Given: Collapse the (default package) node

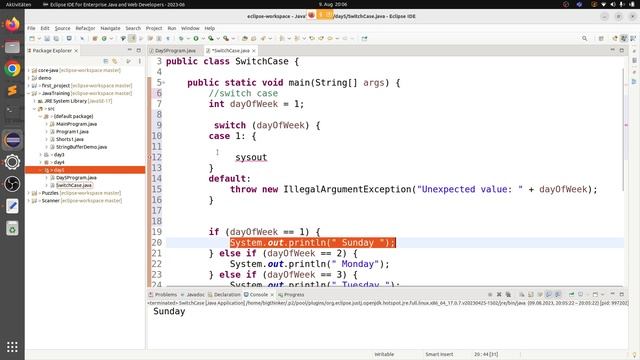Looking at the screenshot, I should [41, 116].
